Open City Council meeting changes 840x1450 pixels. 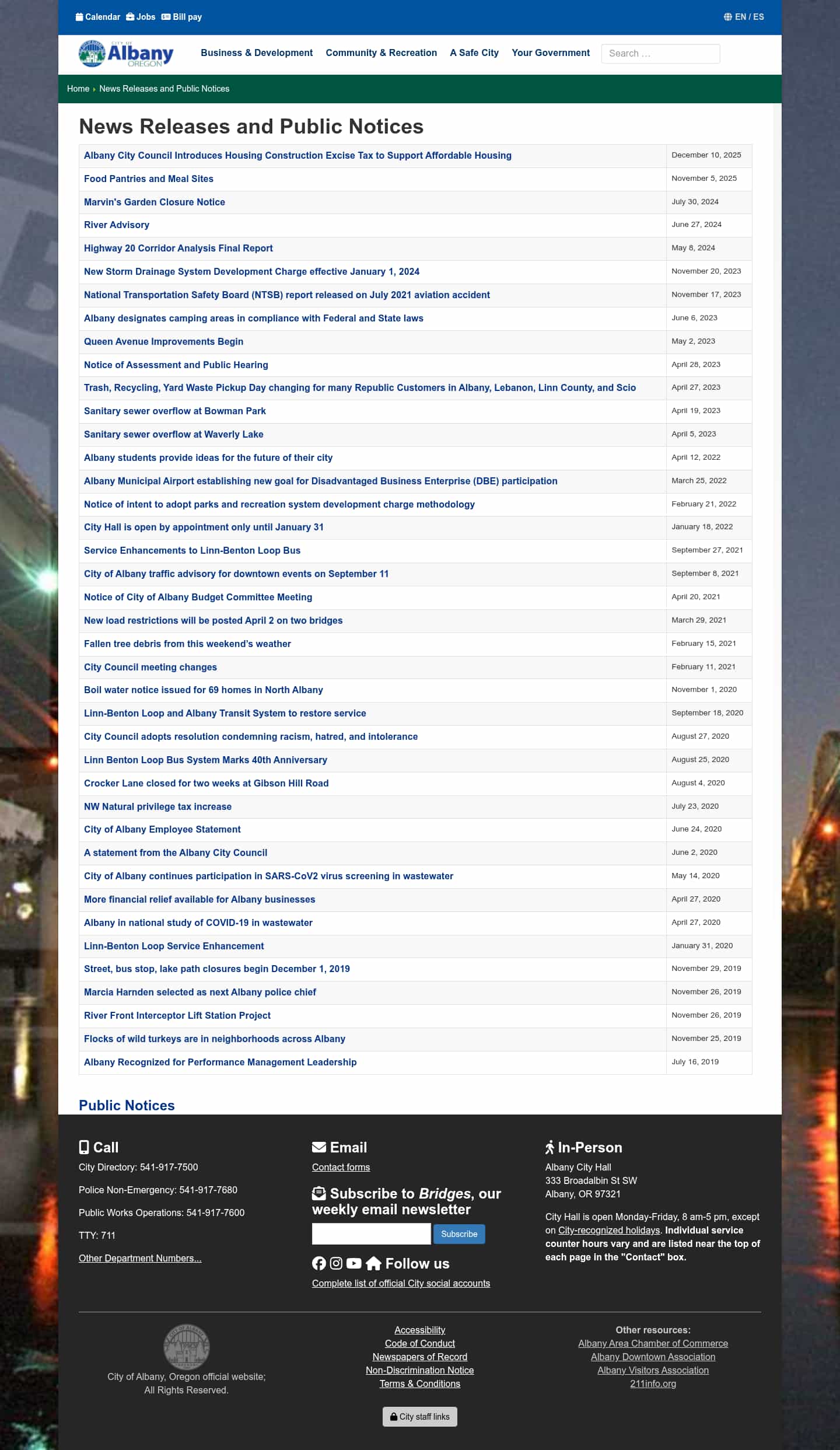150,668
